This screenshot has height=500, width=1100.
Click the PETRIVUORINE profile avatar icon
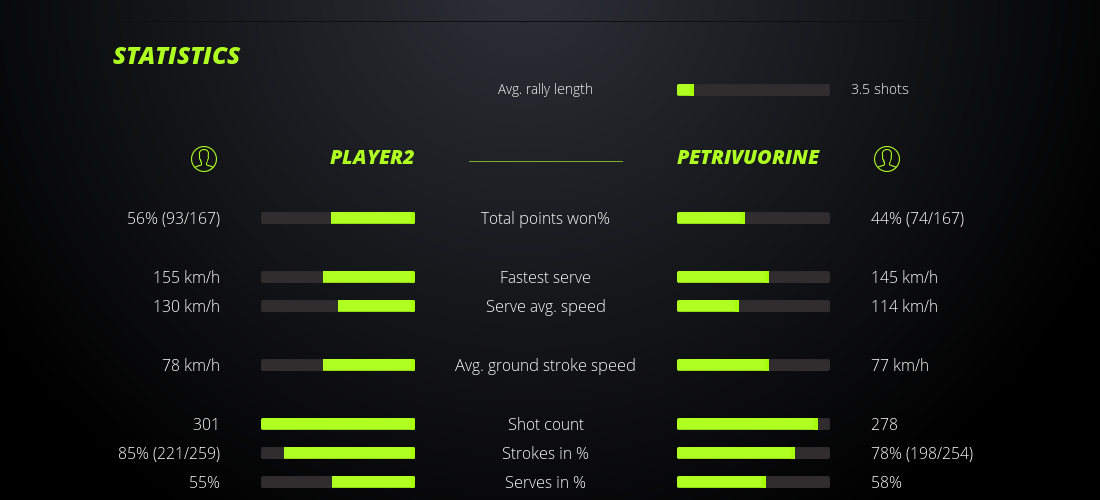pos(887,158)
